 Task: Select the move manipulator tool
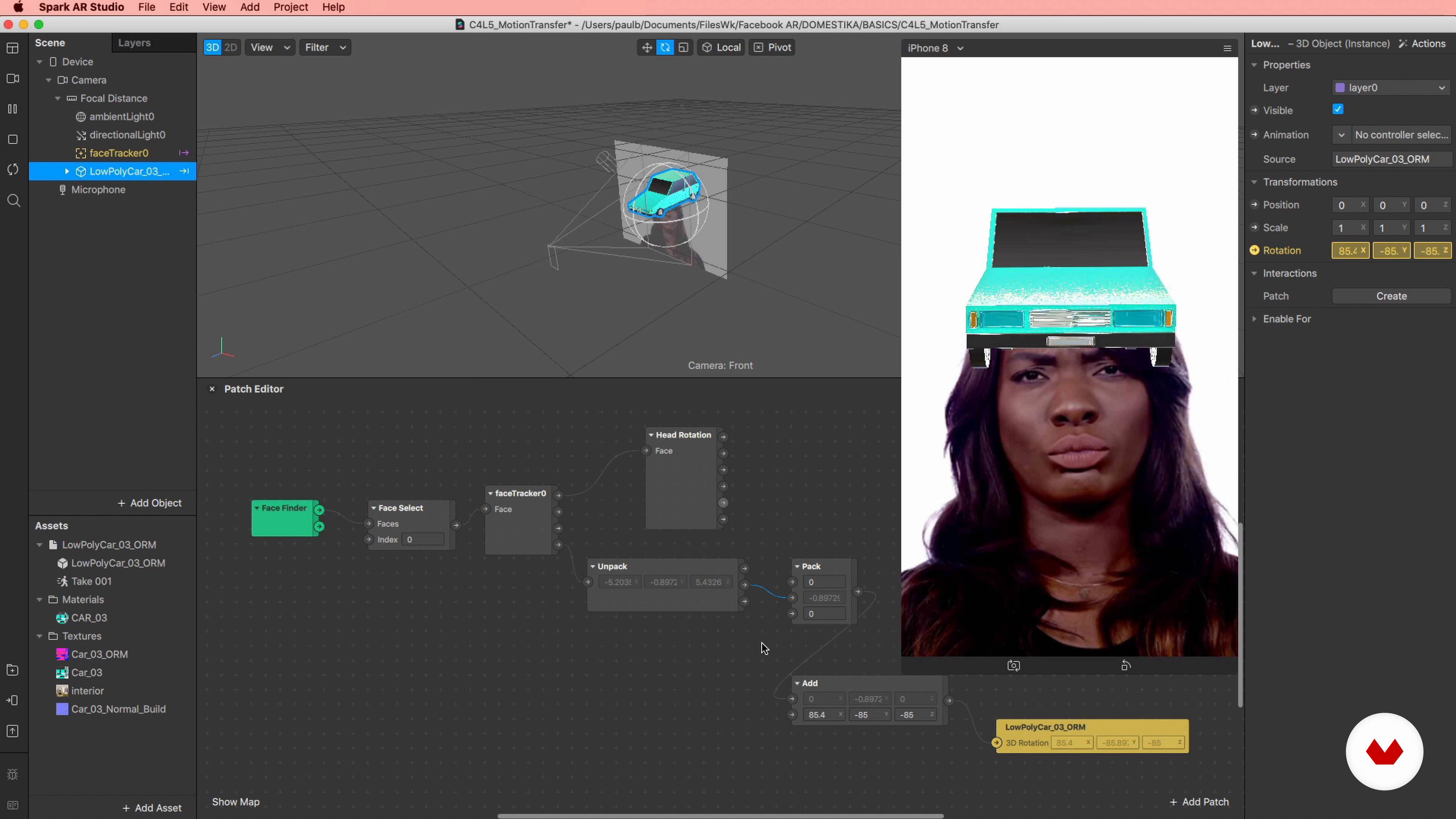pyautogui.click(x=646, y=47)
